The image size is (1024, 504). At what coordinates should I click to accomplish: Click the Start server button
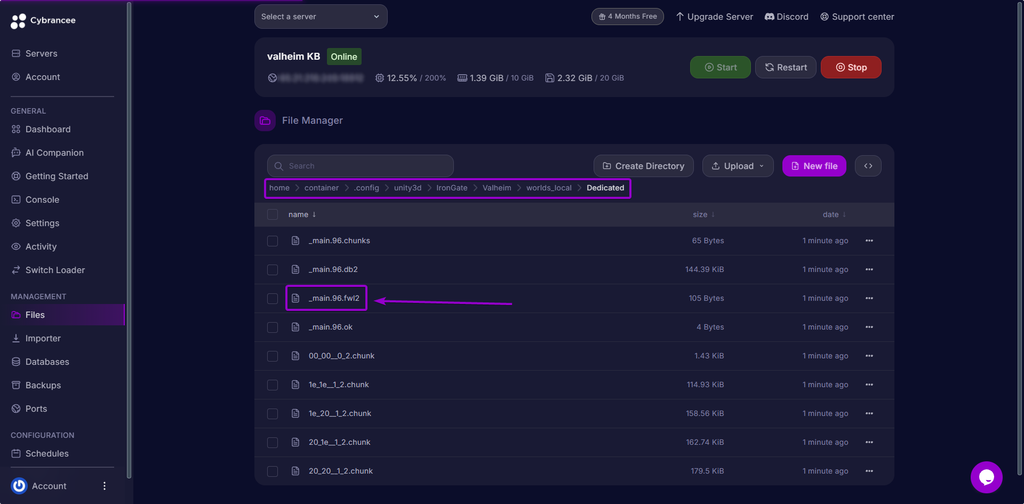pyautogui.click(x=720, y=67)
